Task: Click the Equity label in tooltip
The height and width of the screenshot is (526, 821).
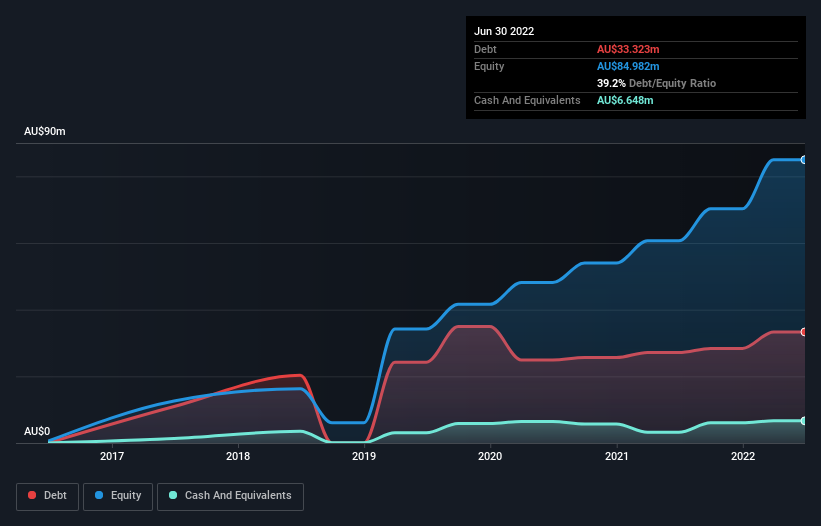Action: pos(489,66)
